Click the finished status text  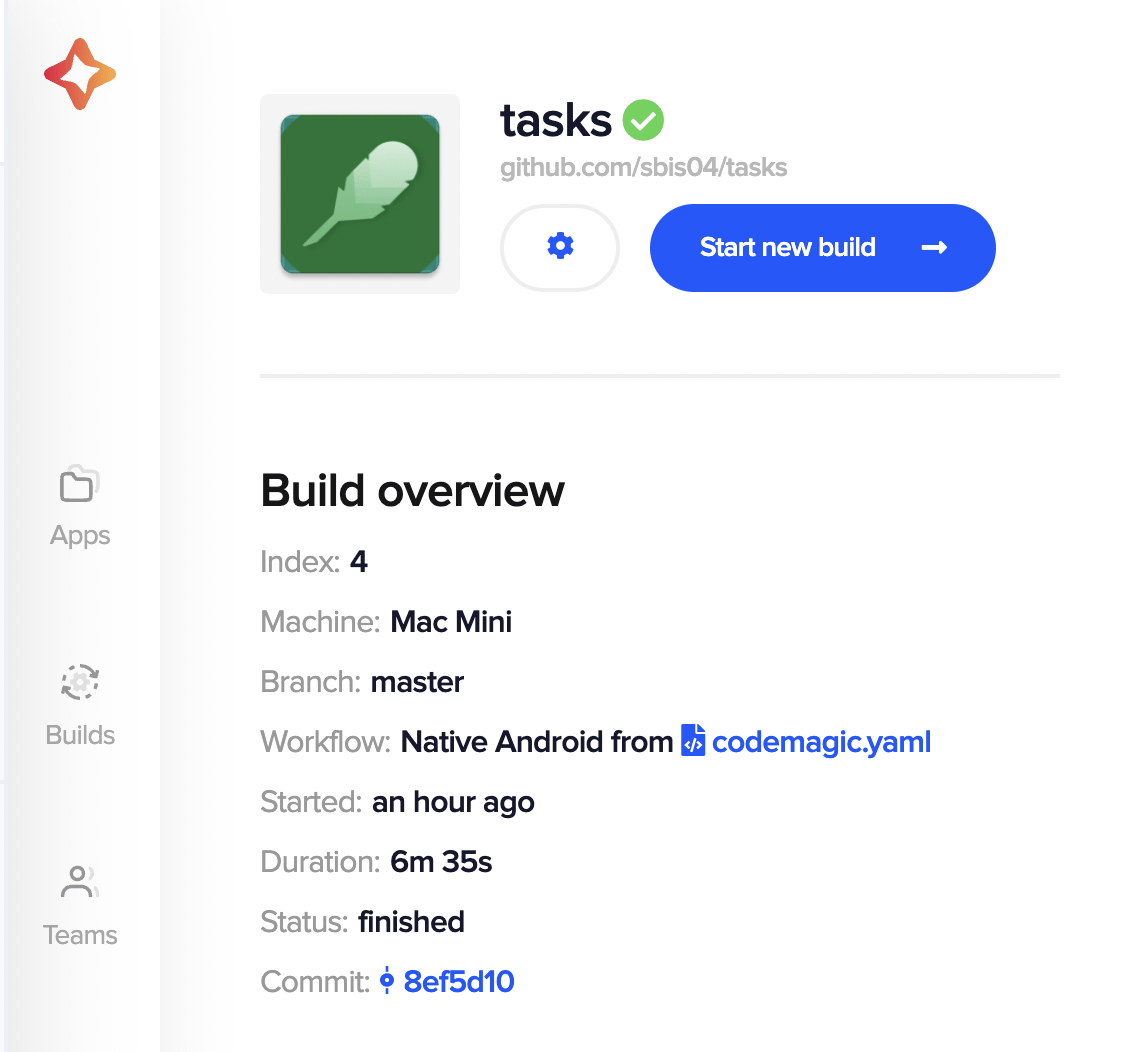pos(411,921)
